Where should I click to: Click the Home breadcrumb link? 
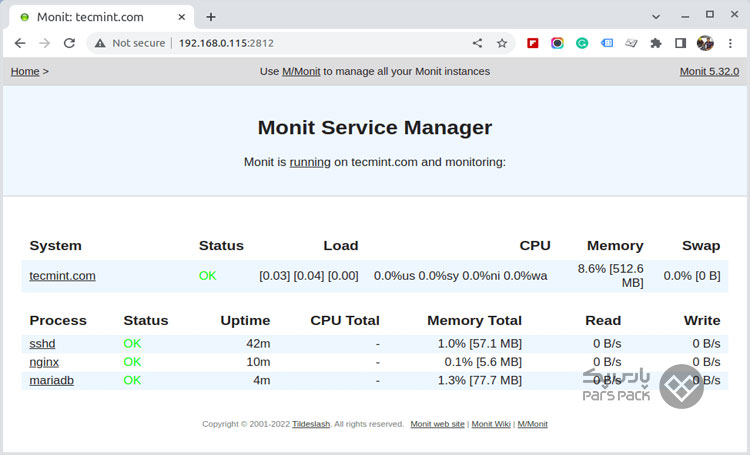tap(25, 71)
